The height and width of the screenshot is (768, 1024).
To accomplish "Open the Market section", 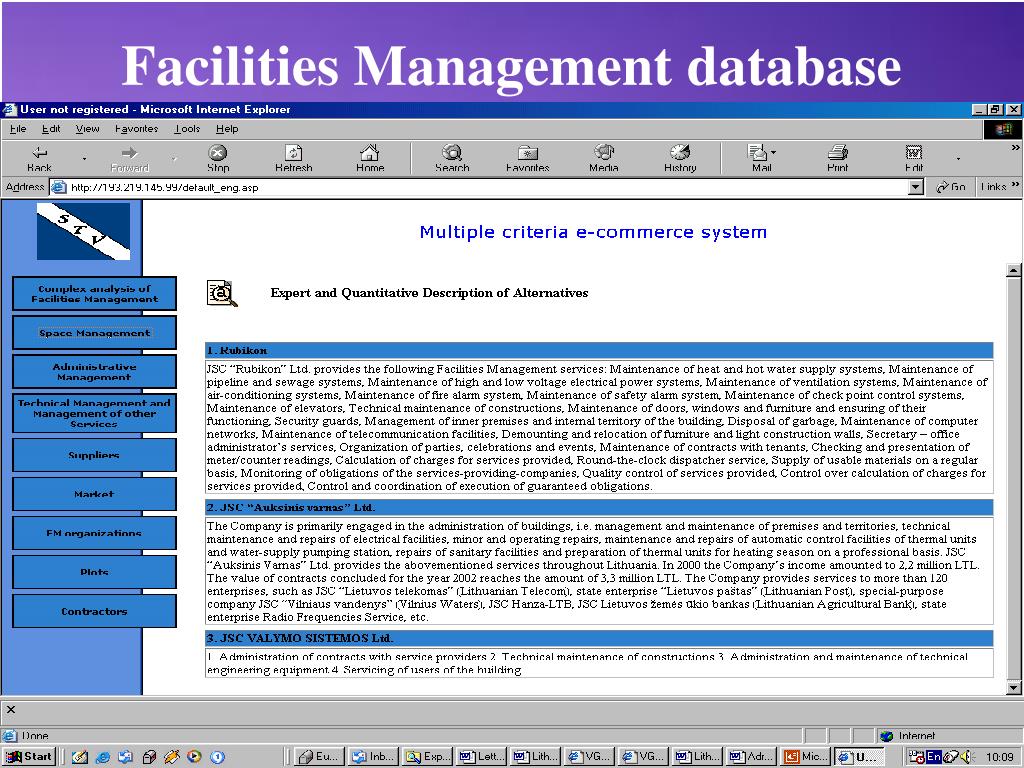I will point(94,494).
